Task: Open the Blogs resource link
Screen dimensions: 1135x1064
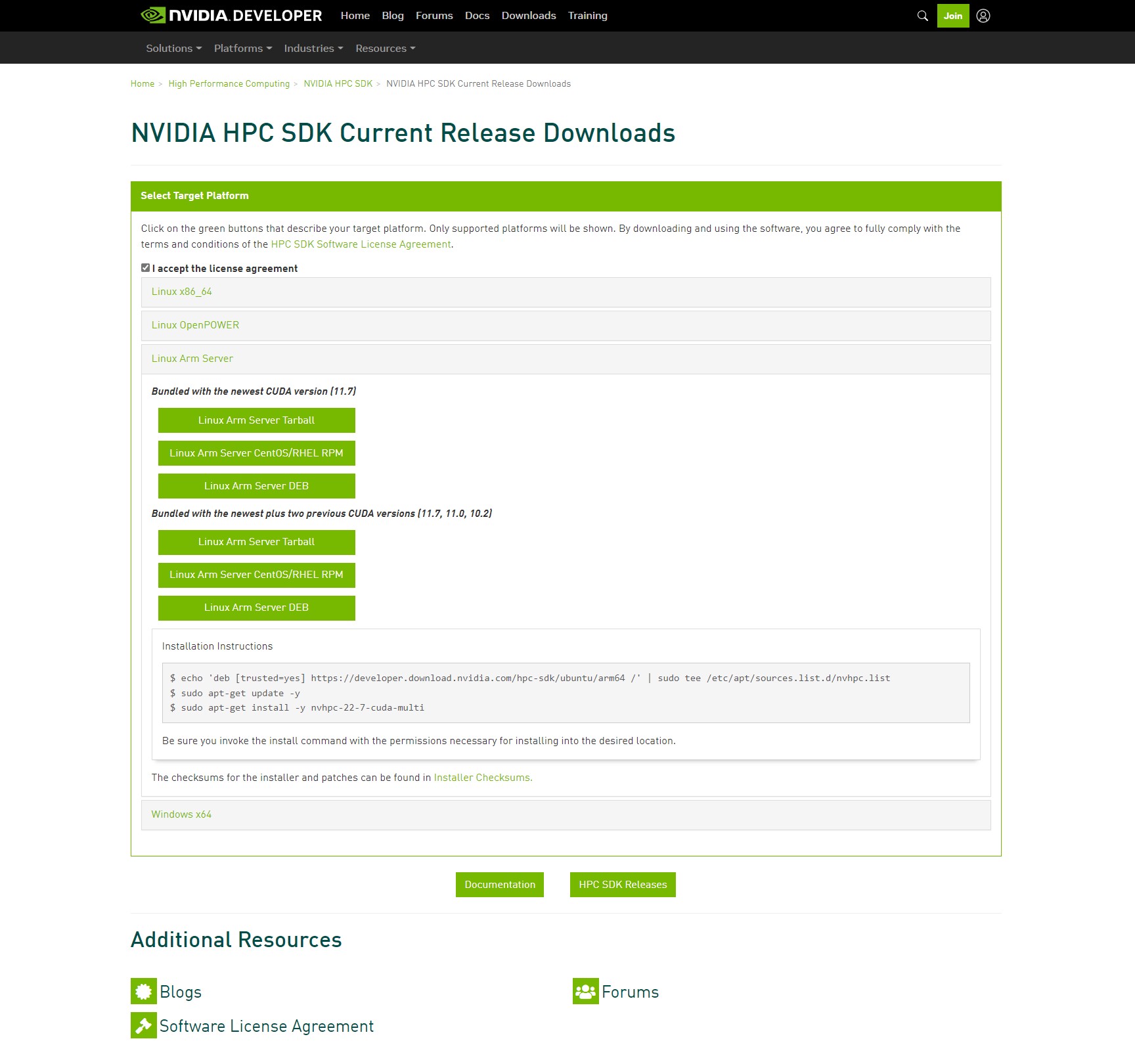Action: coord(181,992)
